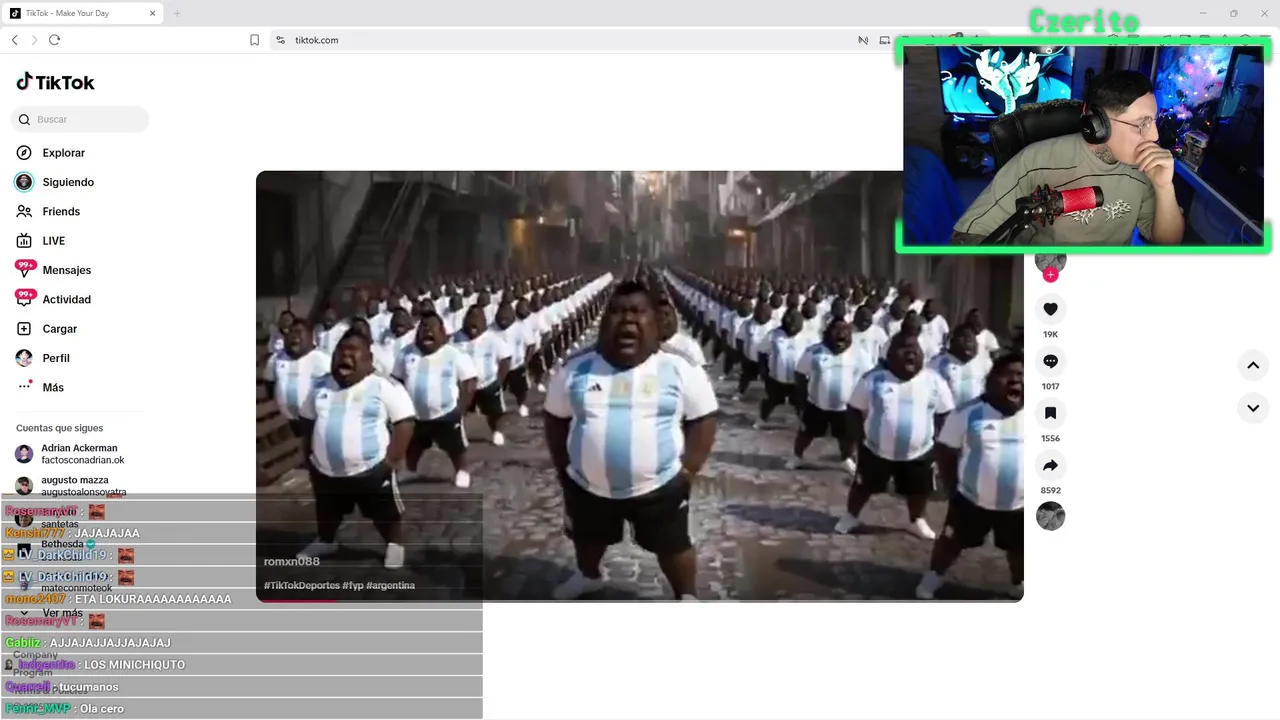Screen dimensions: 1280x720
Task: Click the LIVE broadcast icon
Action: [24, 241]
